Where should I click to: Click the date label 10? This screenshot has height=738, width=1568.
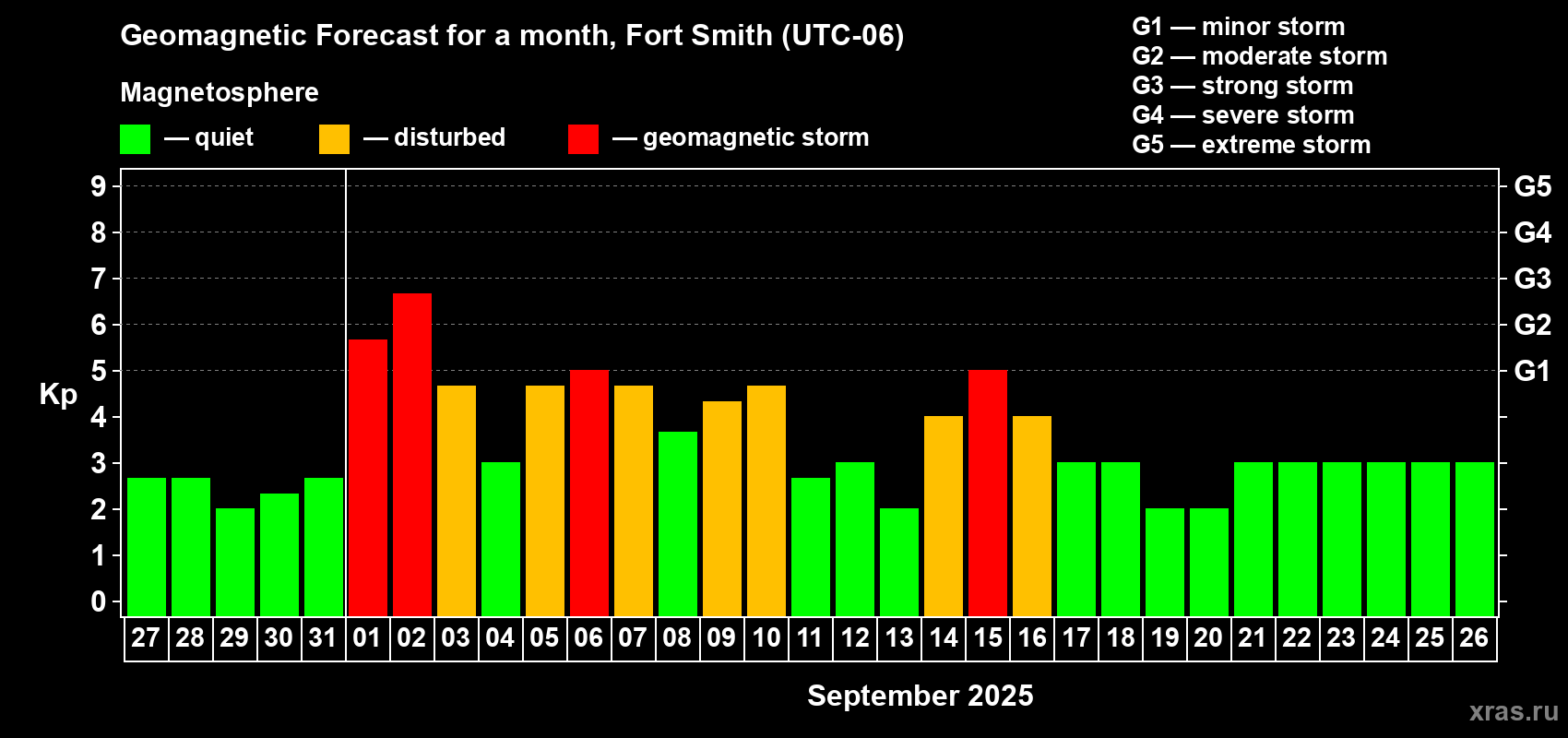766,637
